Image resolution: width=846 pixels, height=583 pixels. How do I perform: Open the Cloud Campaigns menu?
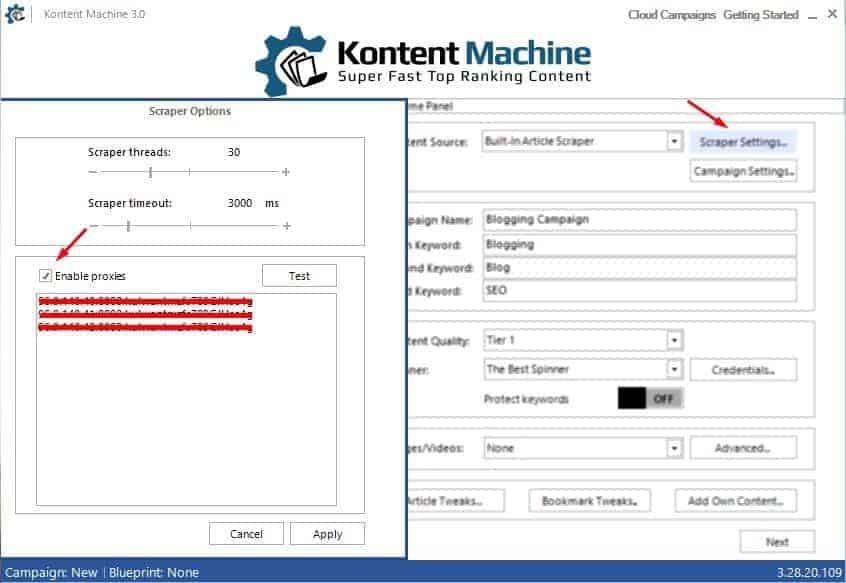pyautogui.click(x=672, y=15)
